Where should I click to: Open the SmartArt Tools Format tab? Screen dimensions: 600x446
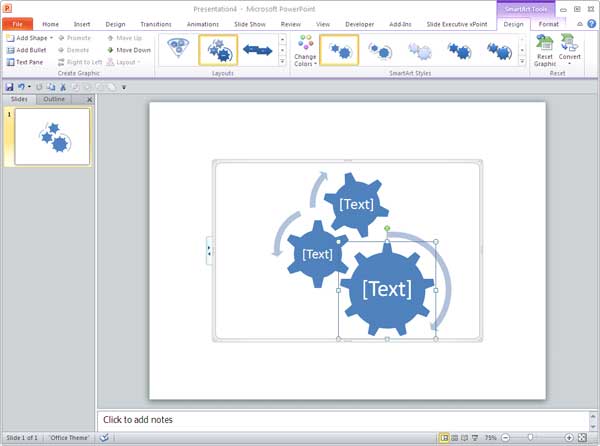coord(548,24)
